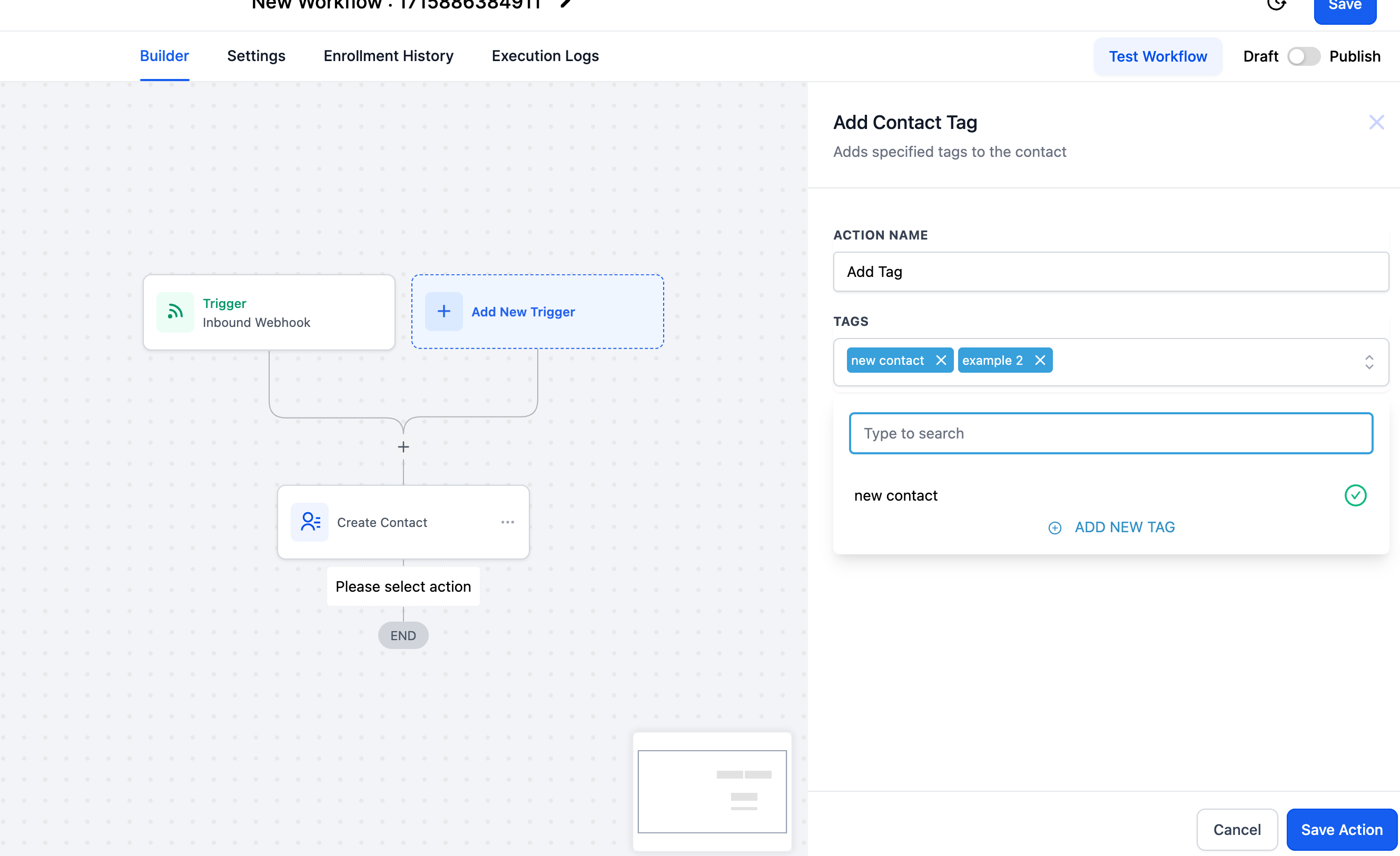Collapse the Tags dropdown with chevron arrows
Viewport: 1400px width, 856px height.
(1369, 362)
